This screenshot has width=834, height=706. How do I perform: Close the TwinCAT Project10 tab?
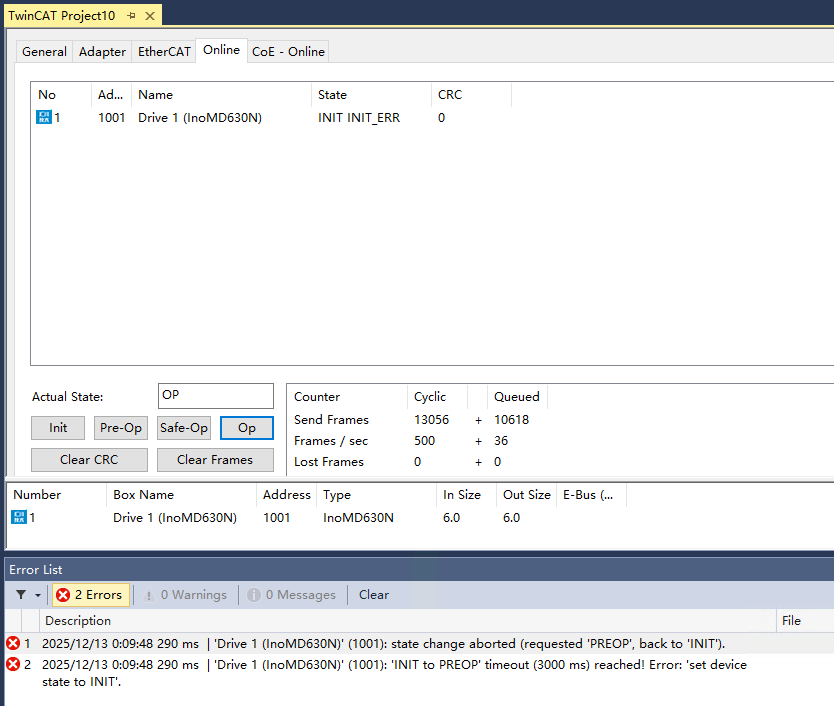coord(150,16)
